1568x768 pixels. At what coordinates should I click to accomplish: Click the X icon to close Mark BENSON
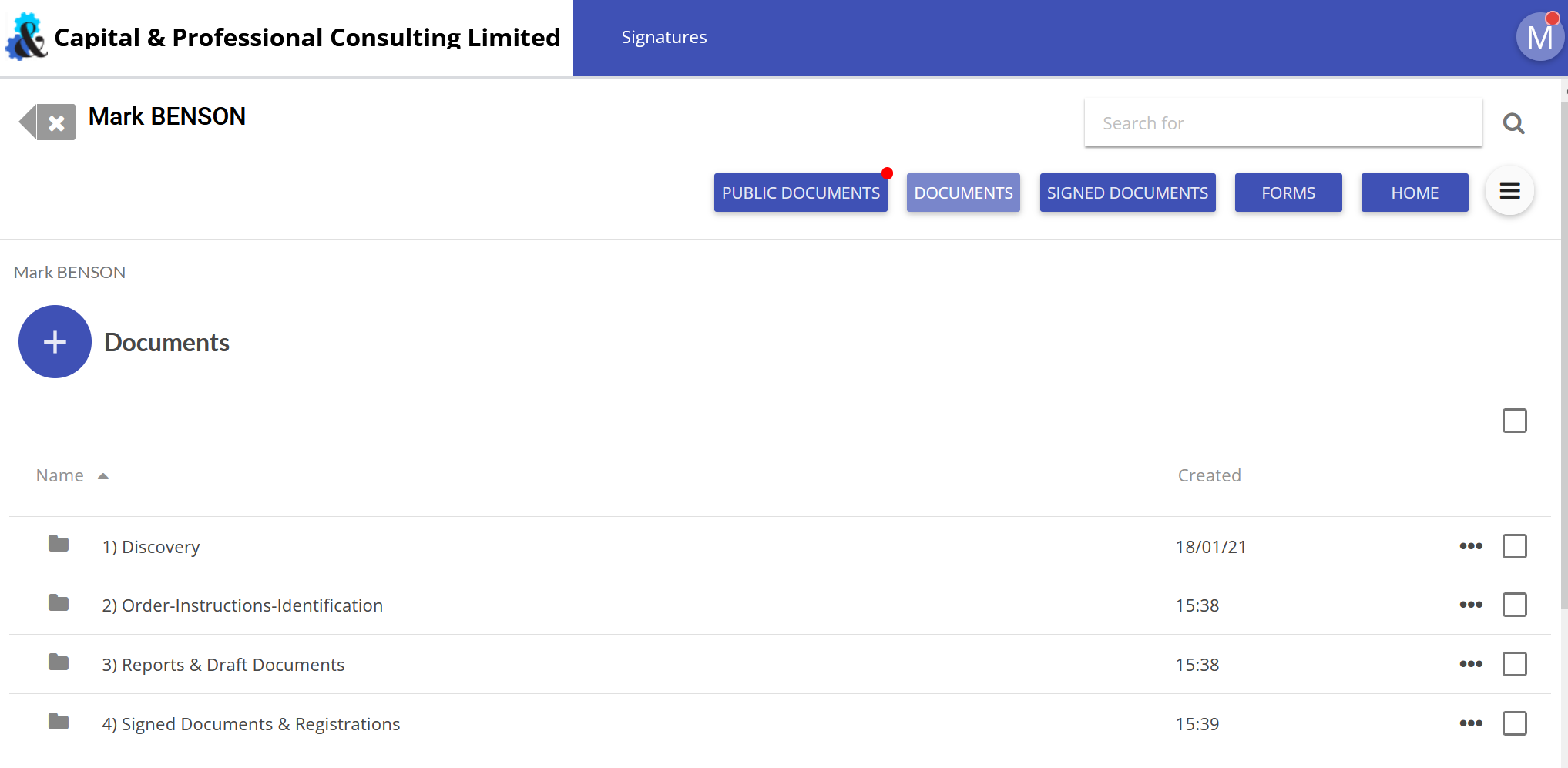click(55, 122)
